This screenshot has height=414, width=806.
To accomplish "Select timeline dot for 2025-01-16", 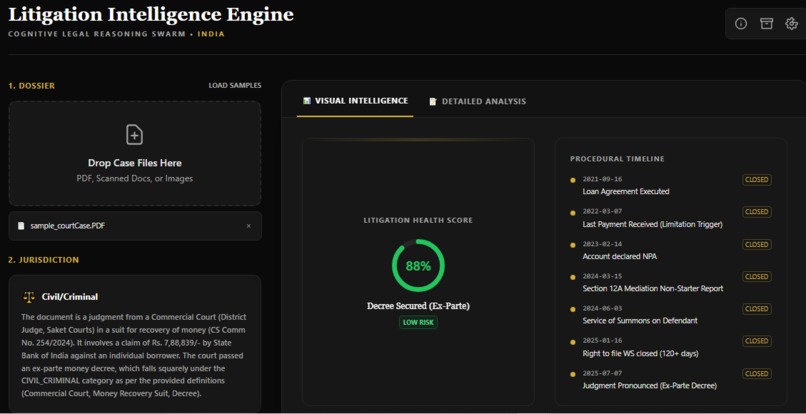I will coord(573,341).
